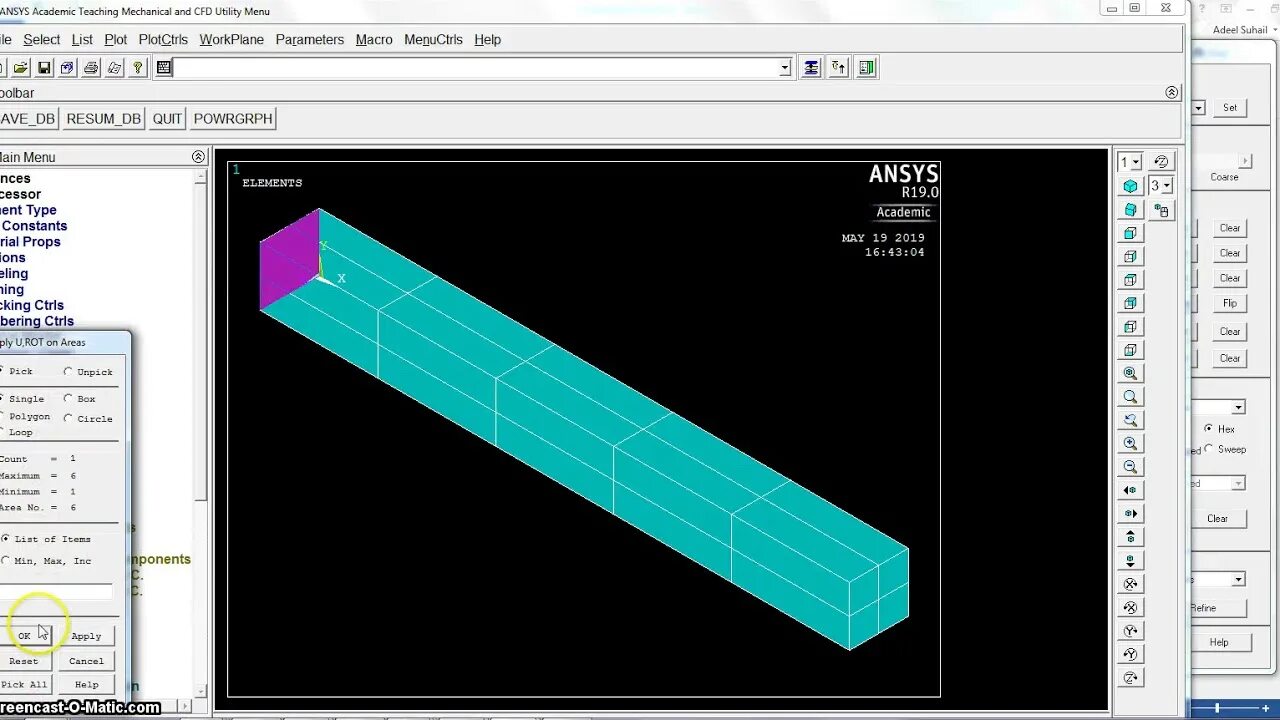Click the Image Capture toolbar icon

click(x=91, y=68)
